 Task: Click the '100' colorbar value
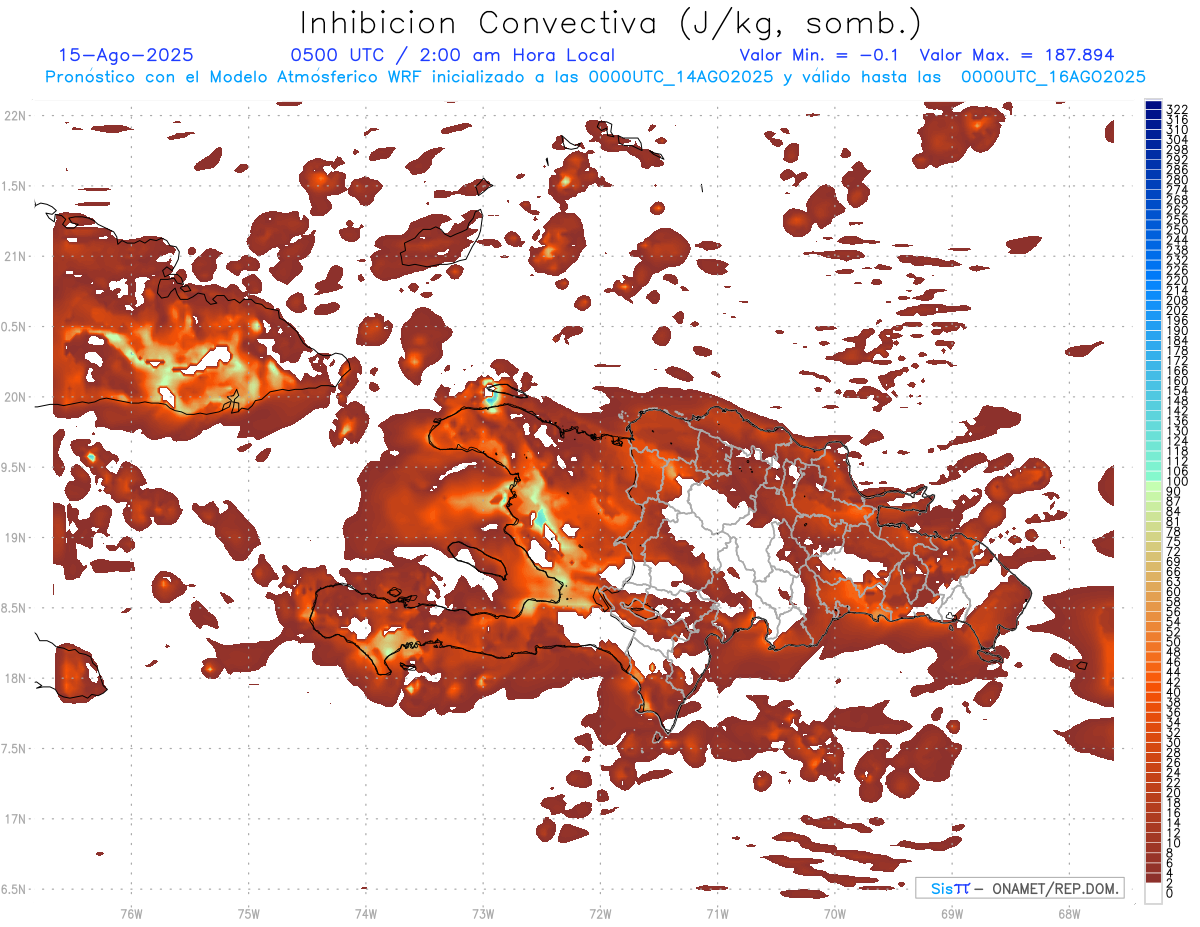(1177, 483)
